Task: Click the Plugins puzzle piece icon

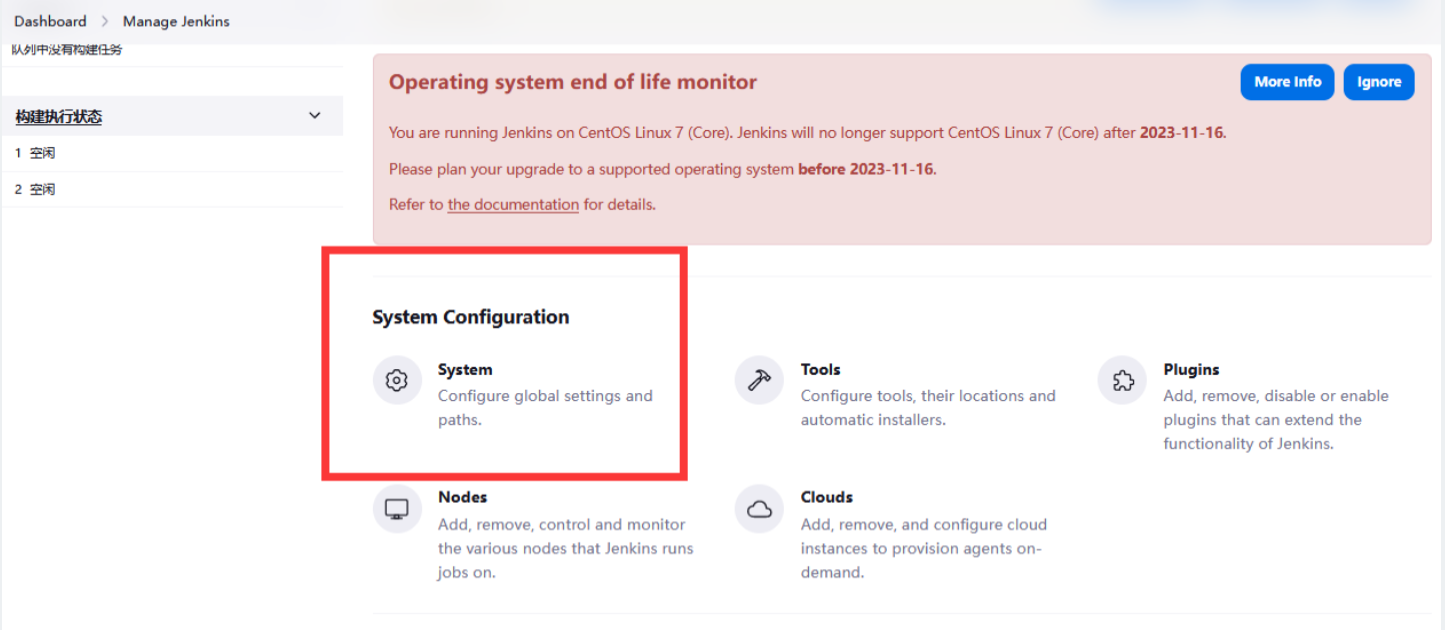Action: pos(1123,381)
